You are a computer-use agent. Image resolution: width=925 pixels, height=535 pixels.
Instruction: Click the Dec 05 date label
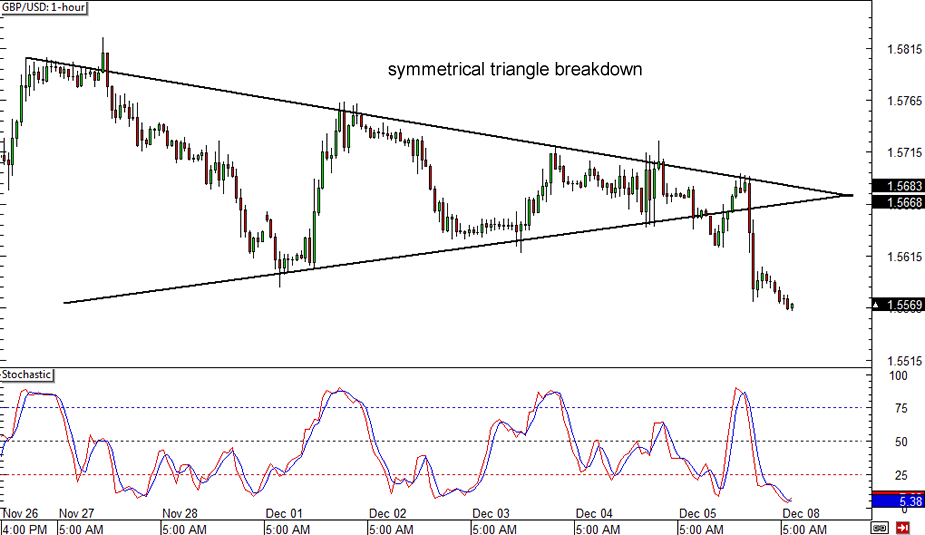697,513
